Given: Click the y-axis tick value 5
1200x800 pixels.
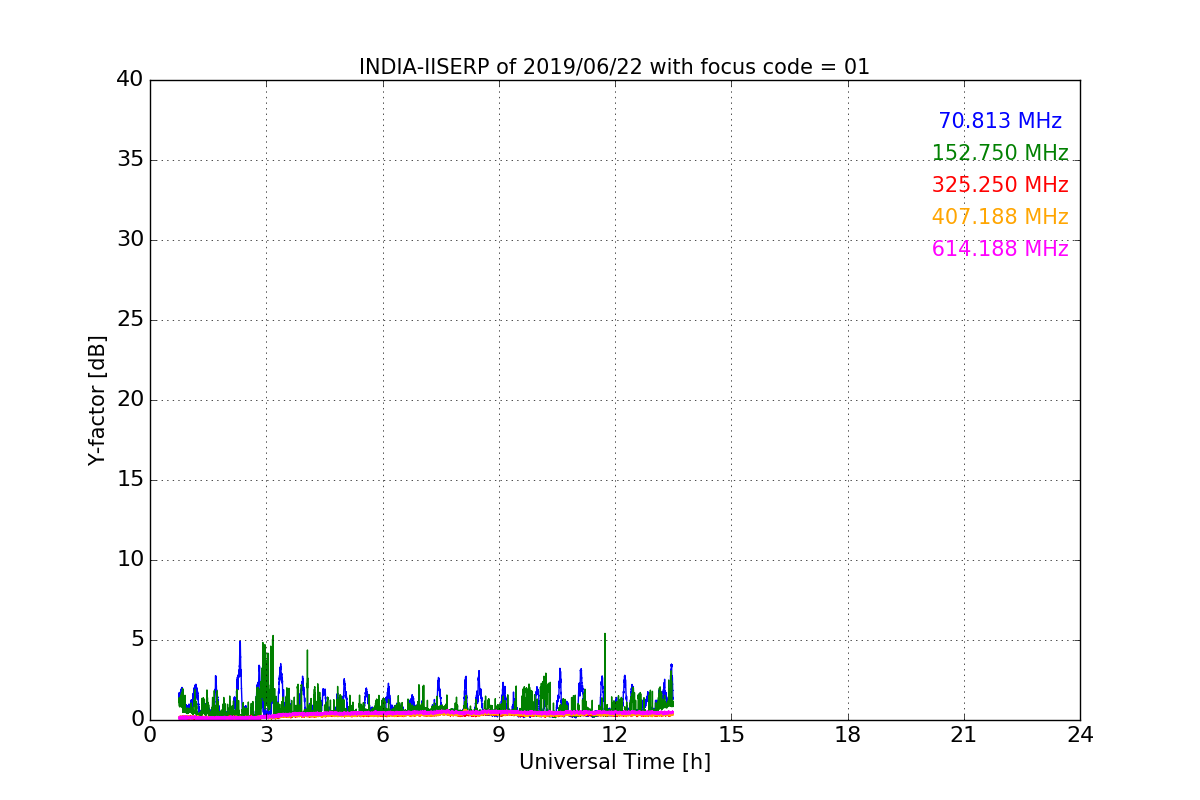Looking at the screenshot, I should point(137,640).
